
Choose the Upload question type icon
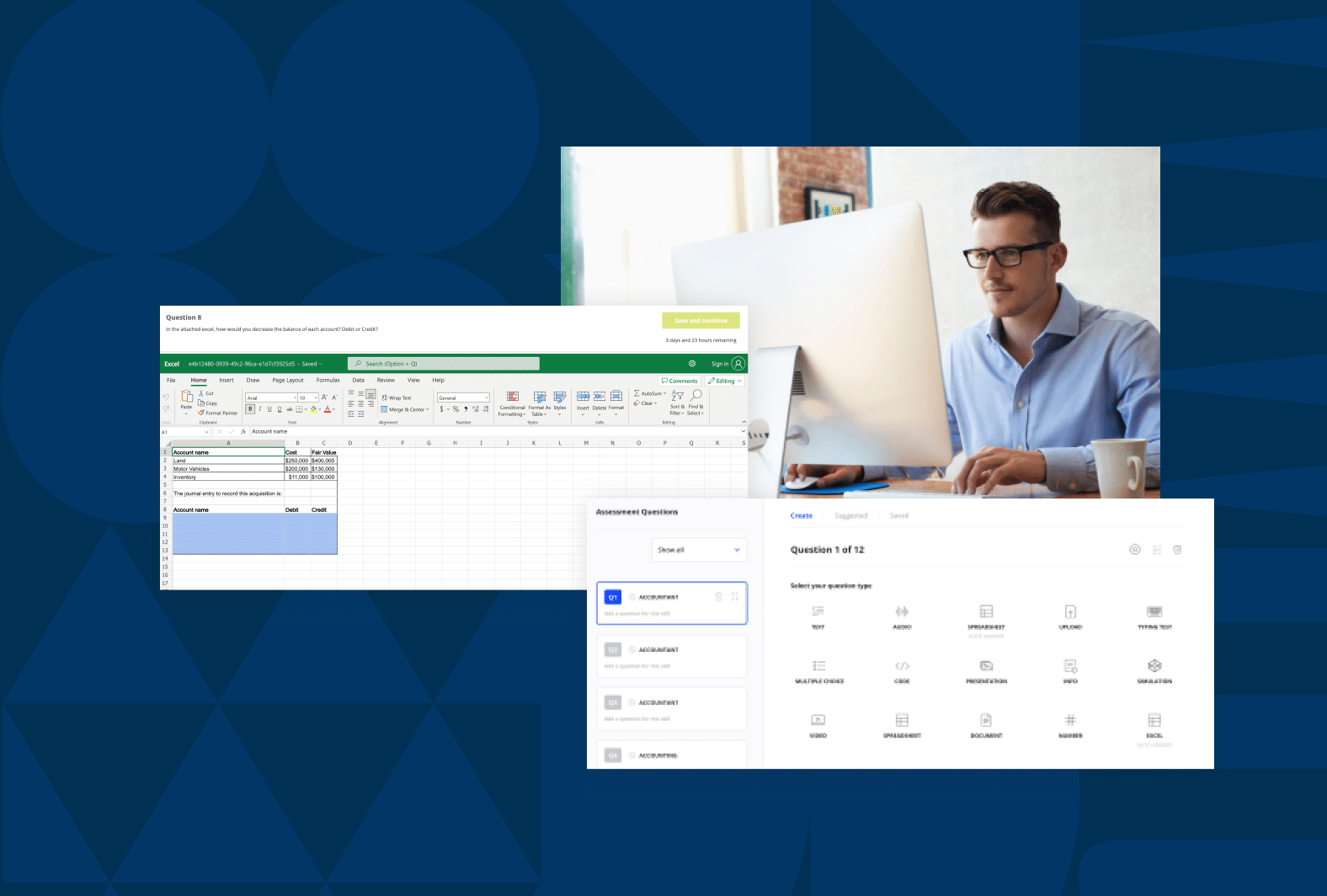(x=1070, y=611)
